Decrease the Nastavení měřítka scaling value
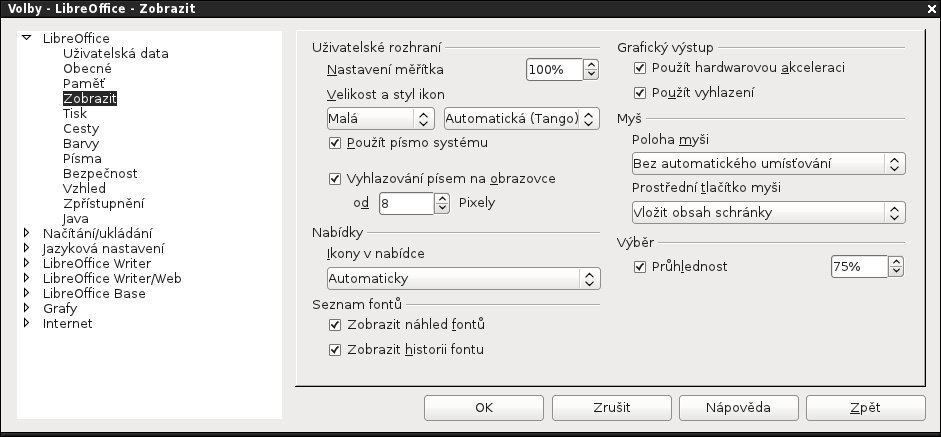 tap(591, 75)
